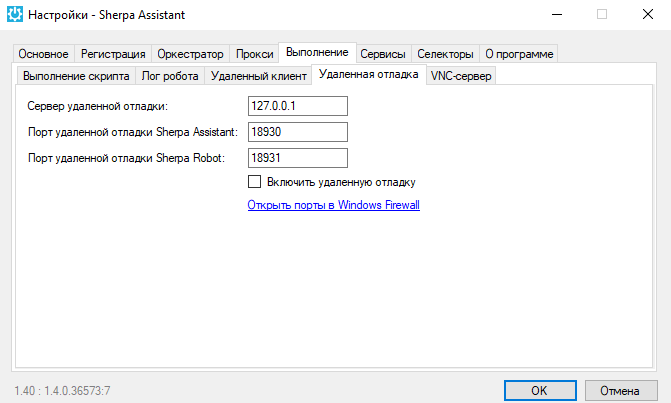671x403 pixels.
Task: Click the version text 1.40 : 1.4.0.36573:7
Action: pyautogui.click(x=62, y=391)
